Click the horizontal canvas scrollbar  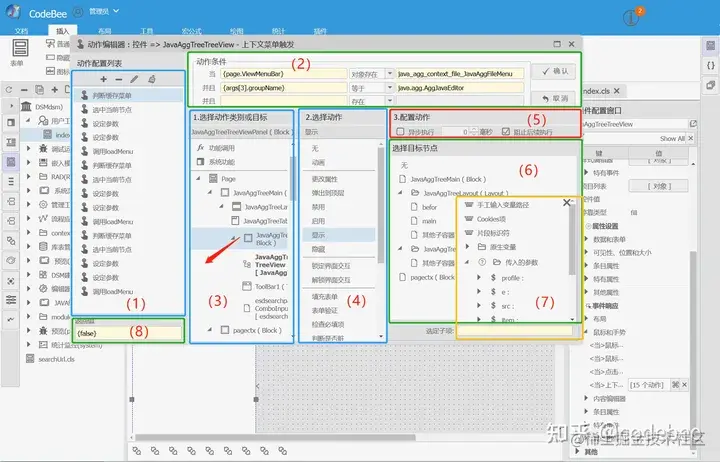pyautogui.click(x=276, y=437)
